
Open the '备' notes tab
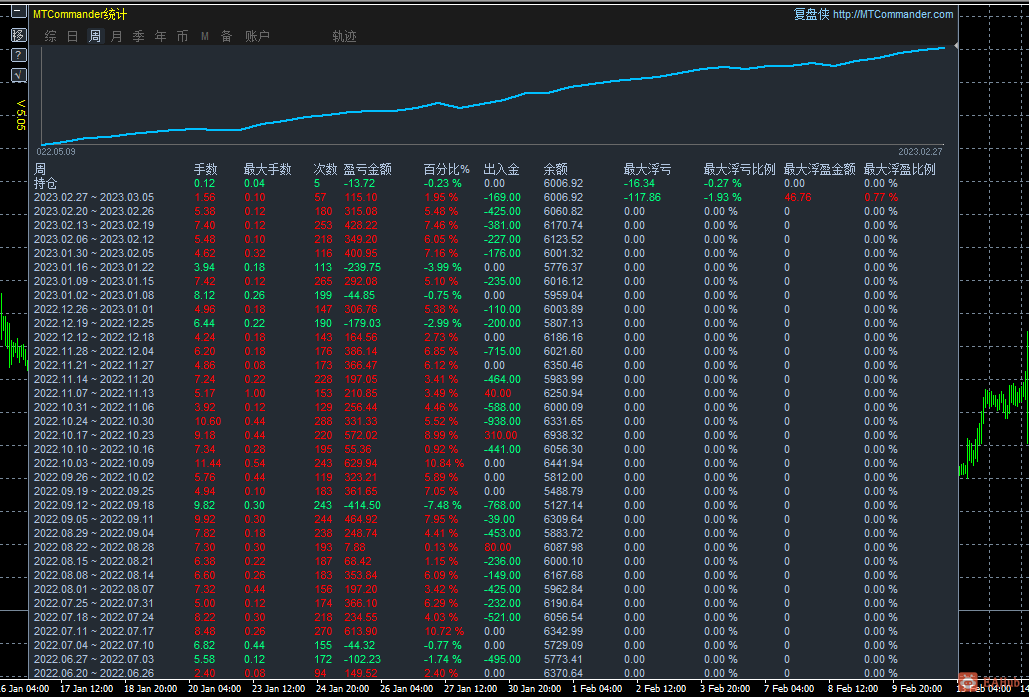tap(226, 37)
